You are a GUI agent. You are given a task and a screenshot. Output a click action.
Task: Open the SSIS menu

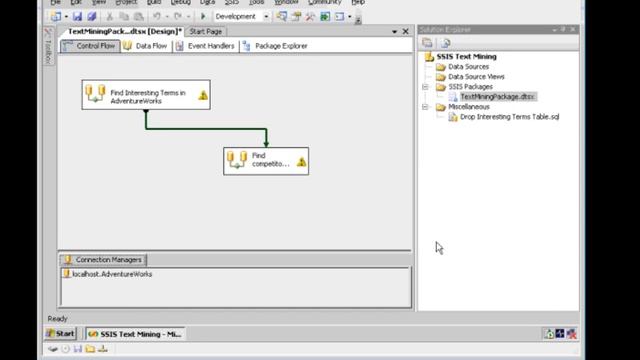tap(231, 2)
